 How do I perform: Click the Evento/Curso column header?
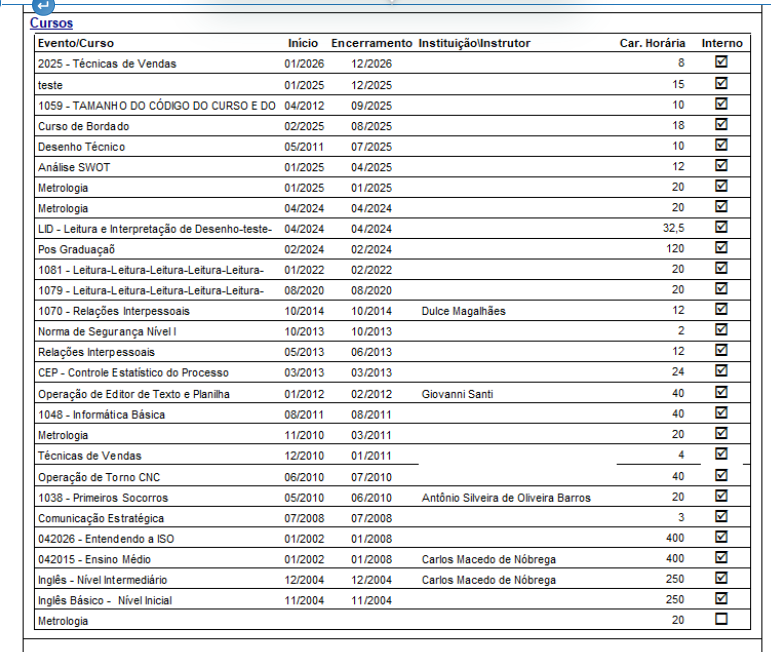[76, 43]
